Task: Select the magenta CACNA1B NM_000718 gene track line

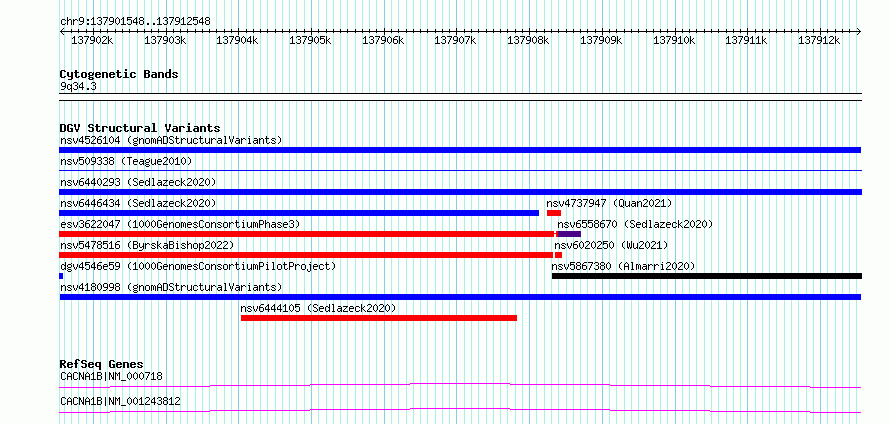Action: (x=460, y=386)
